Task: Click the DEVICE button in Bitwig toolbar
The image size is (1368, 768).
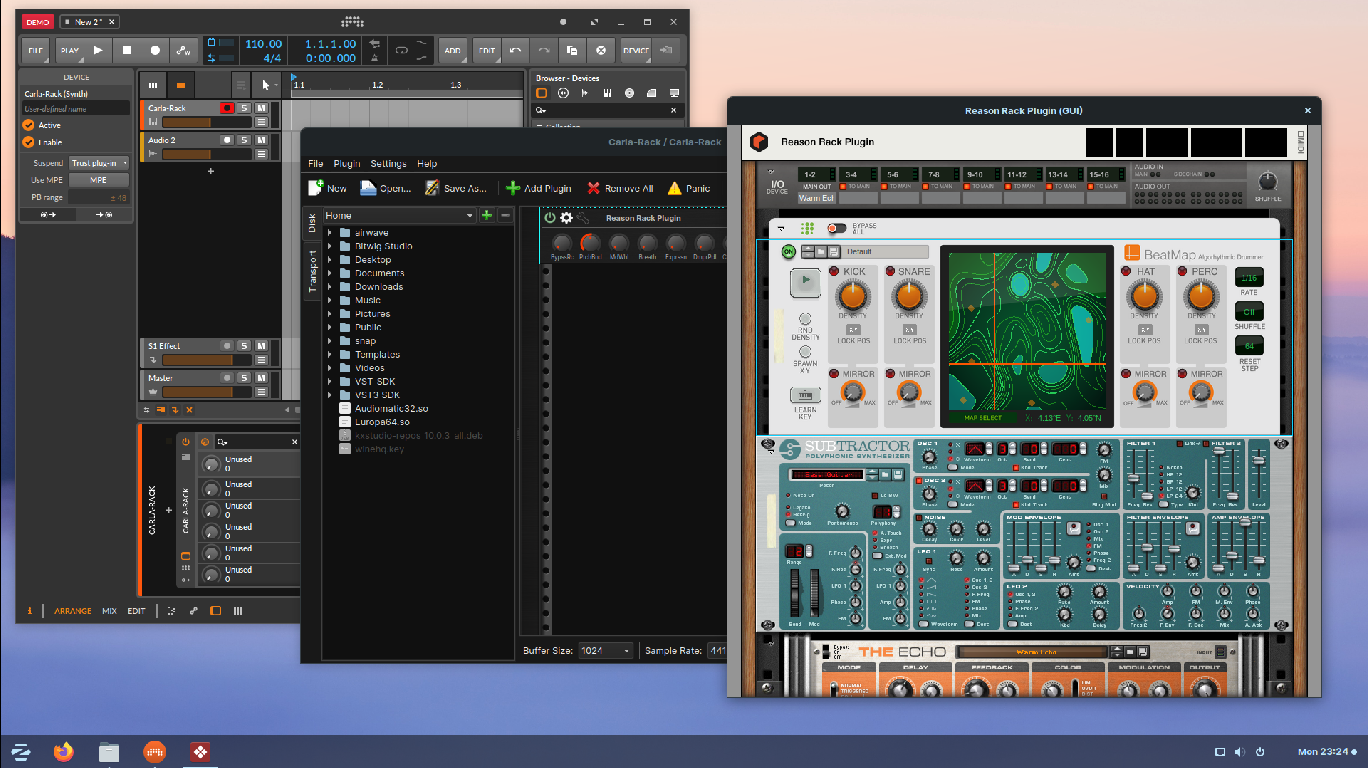Action: point(635,50)
